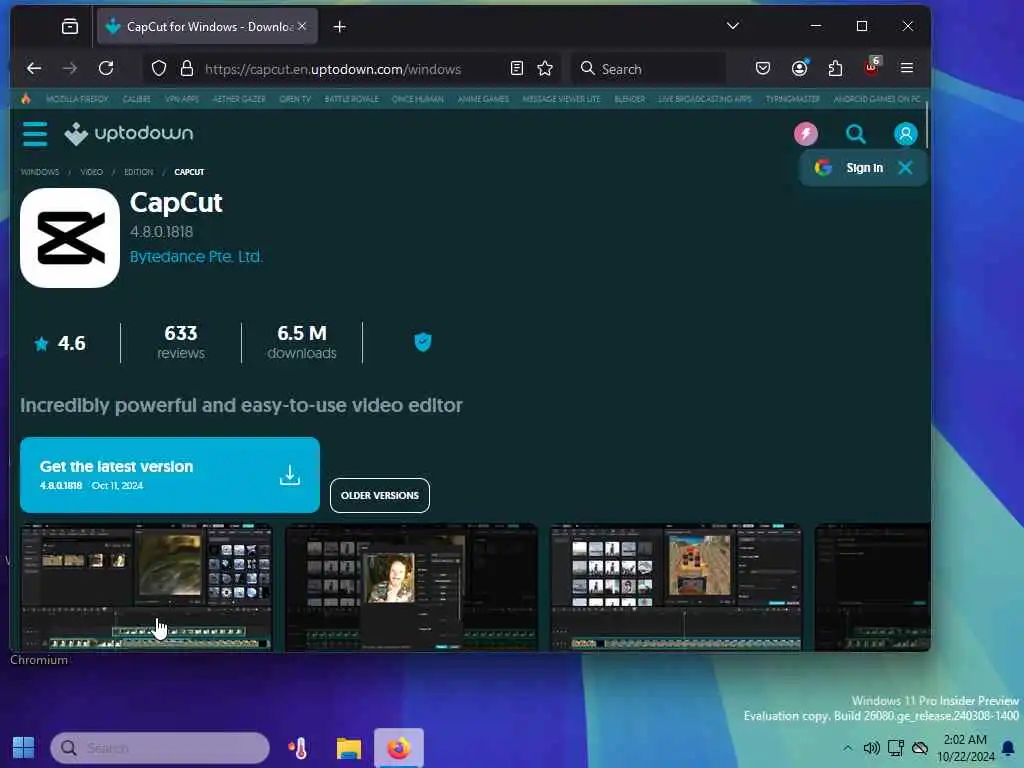This screenshot has height=768, width=1024.
Task: Open the TypingMaster shortcut link
Action: [792, 99]
